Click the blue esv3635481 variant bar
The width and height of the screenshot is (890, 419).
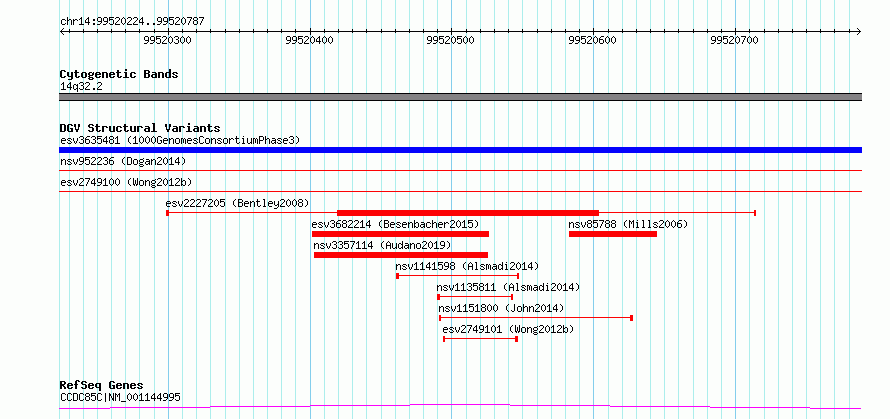[x=460, y=150]
